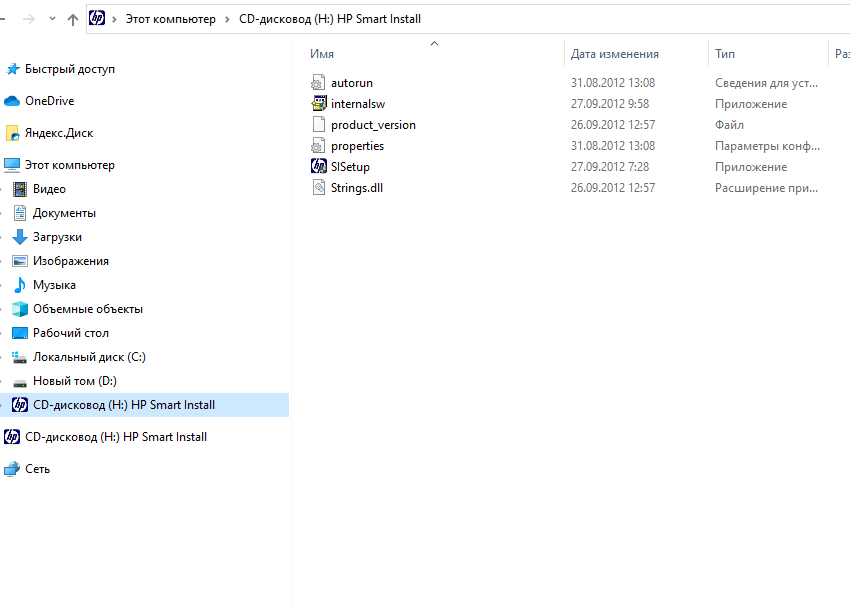Click the properties configuration file icon

point(319,145)
